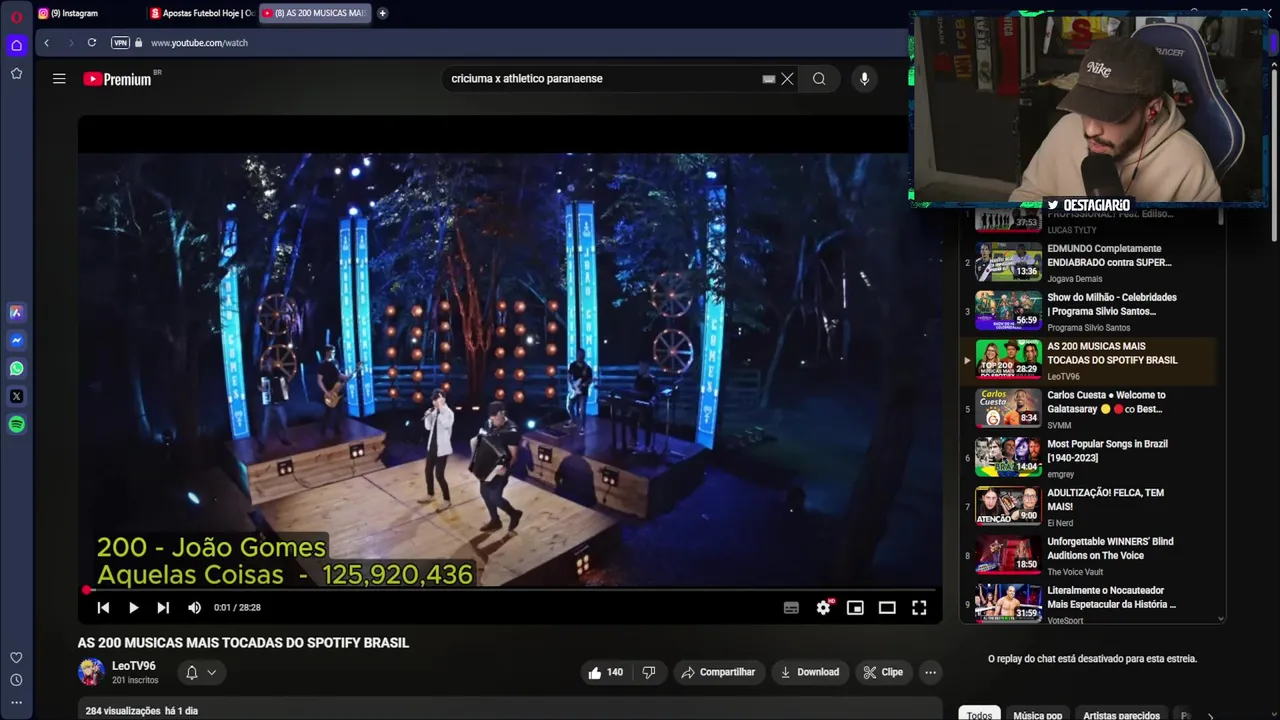The image size is (1280, 720).
Task: Open the Opera home sidebar icon
Action: [16, 45]
